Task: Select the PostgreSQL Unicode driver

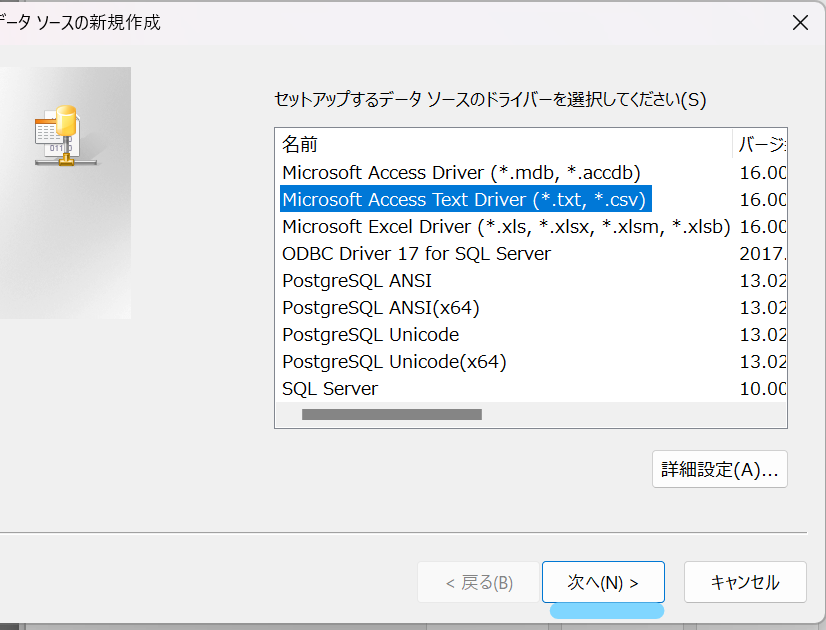Action: pos(370,334)
